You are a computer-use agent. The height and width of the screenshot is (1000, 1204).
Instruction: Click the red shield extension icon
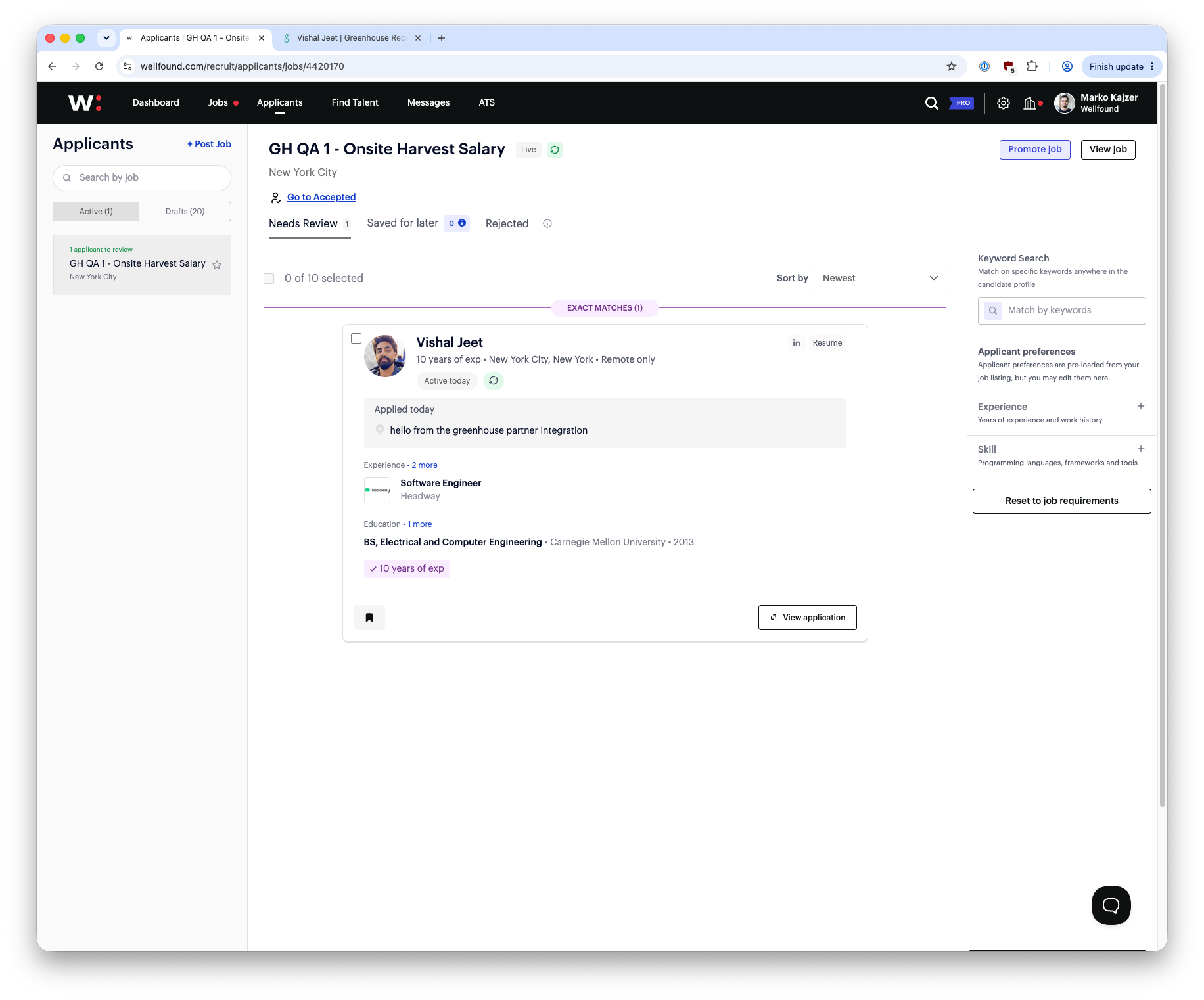[1009, 66]
